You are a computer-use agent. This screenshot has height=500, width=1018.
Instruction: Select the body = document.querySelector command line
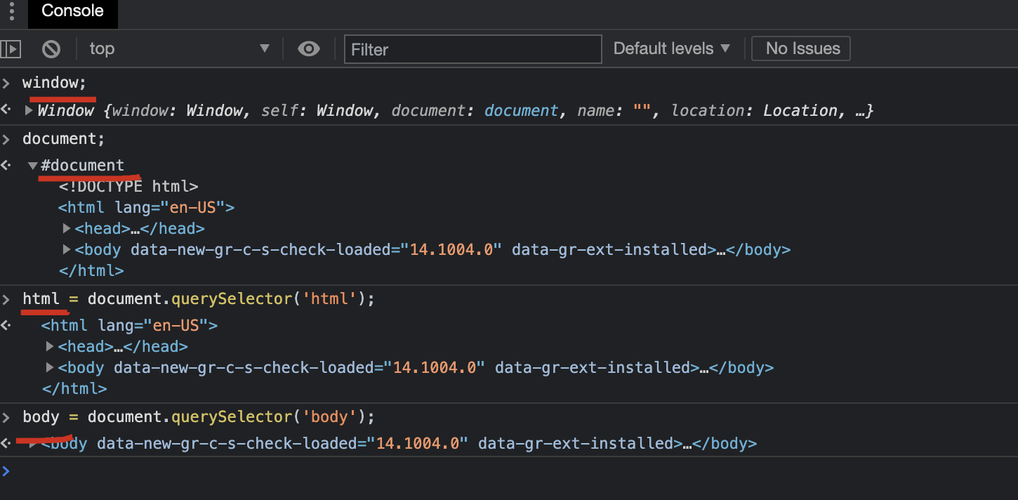tap(199, 416)
